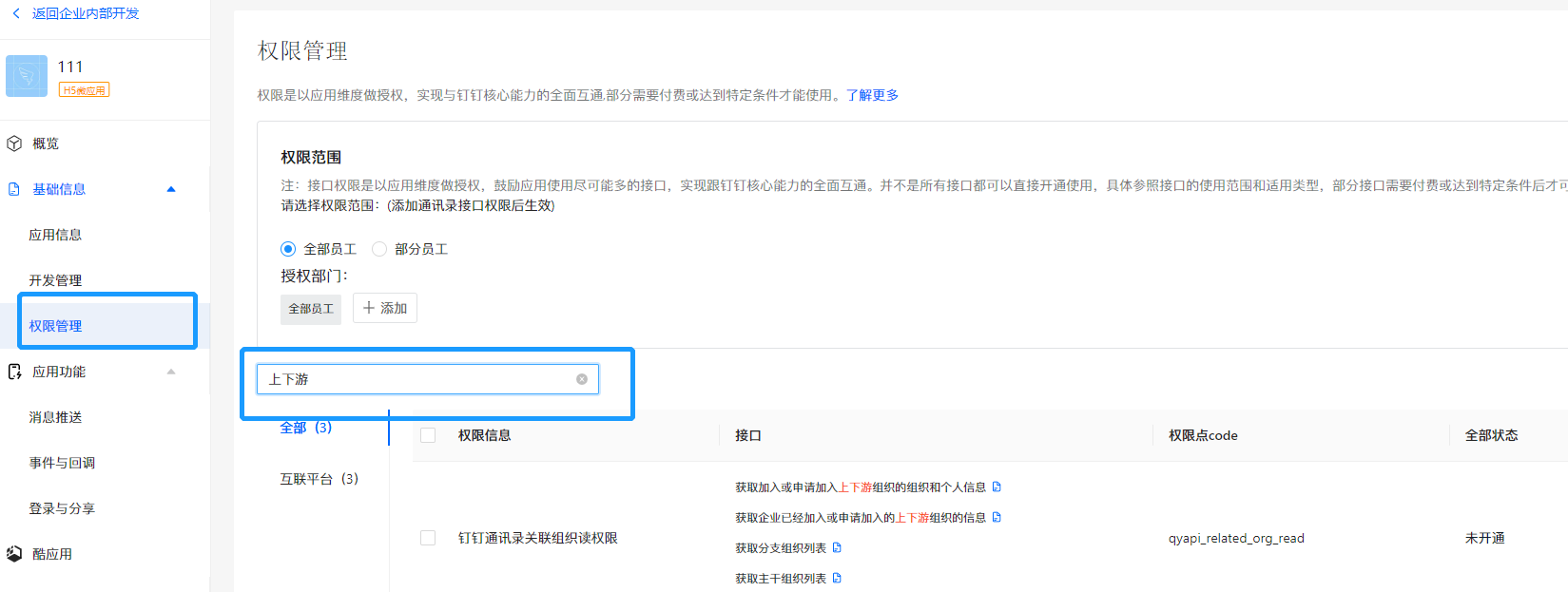Open doc icon next to 获取主干组织列表
Viewport: 1568px width, 592px height.
tap(837, 578)
